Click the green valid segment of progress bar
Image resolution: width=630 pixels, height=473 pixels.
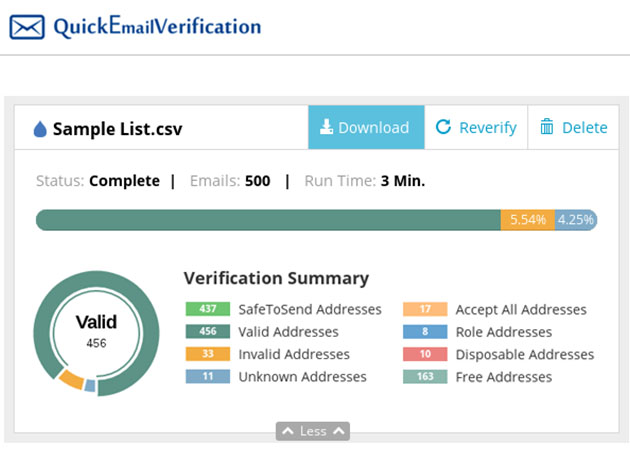[268, 220]
